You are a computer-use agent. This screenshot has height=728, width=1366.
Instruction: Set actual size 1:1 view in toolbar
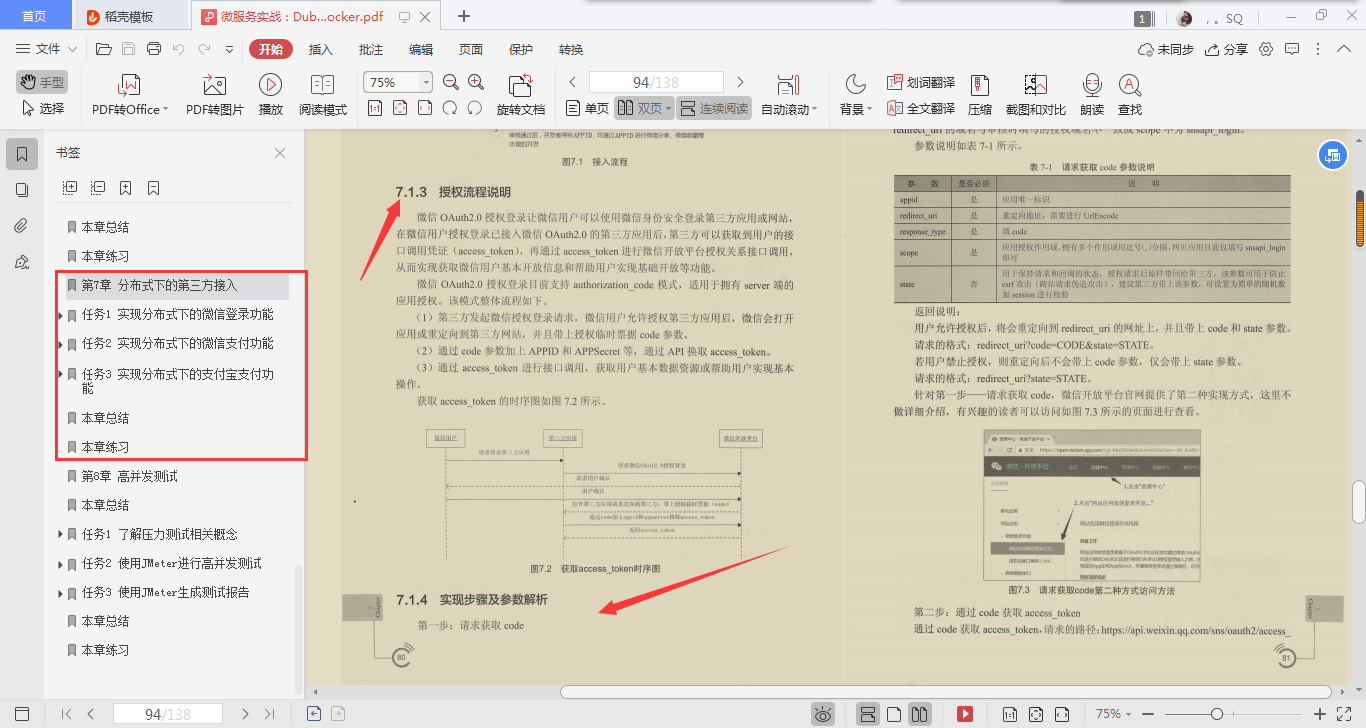[x=375, y=108]
